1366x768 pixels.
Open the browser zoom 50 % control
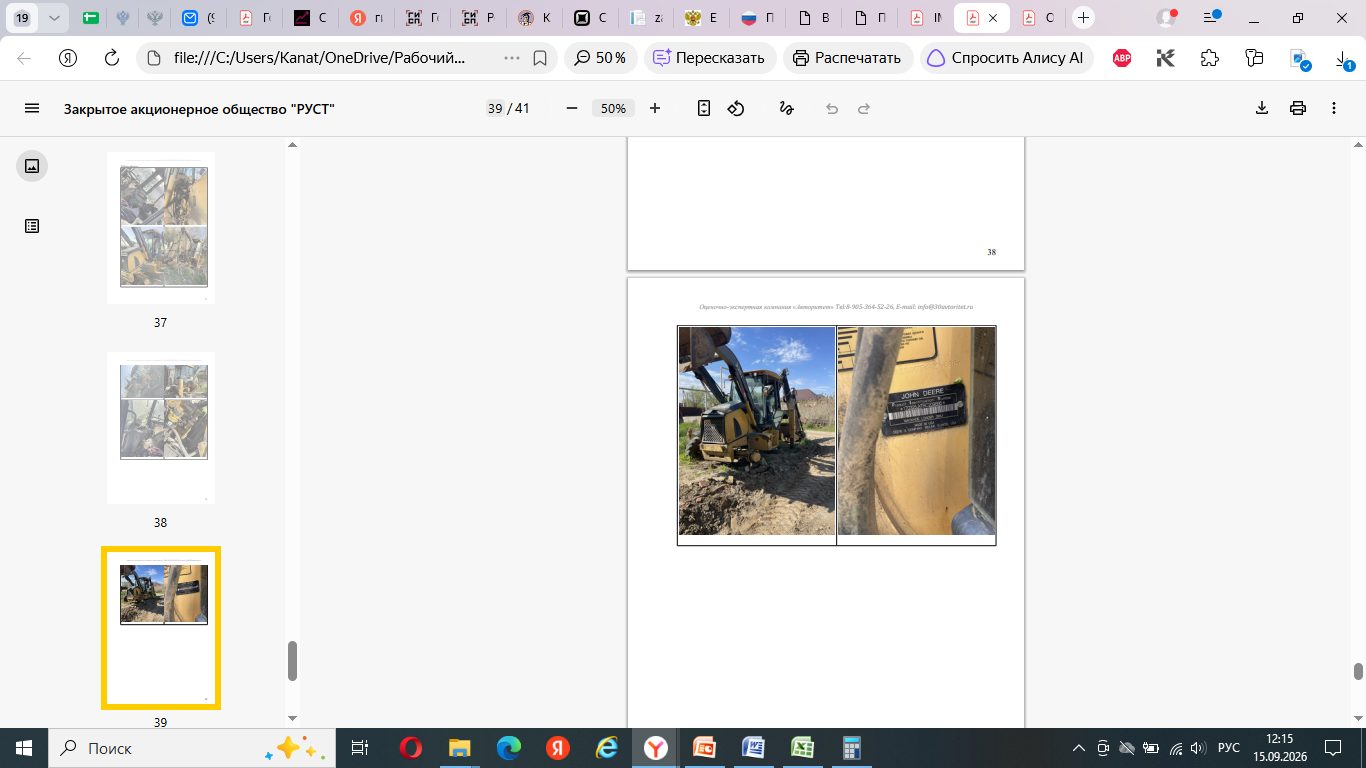601,58
